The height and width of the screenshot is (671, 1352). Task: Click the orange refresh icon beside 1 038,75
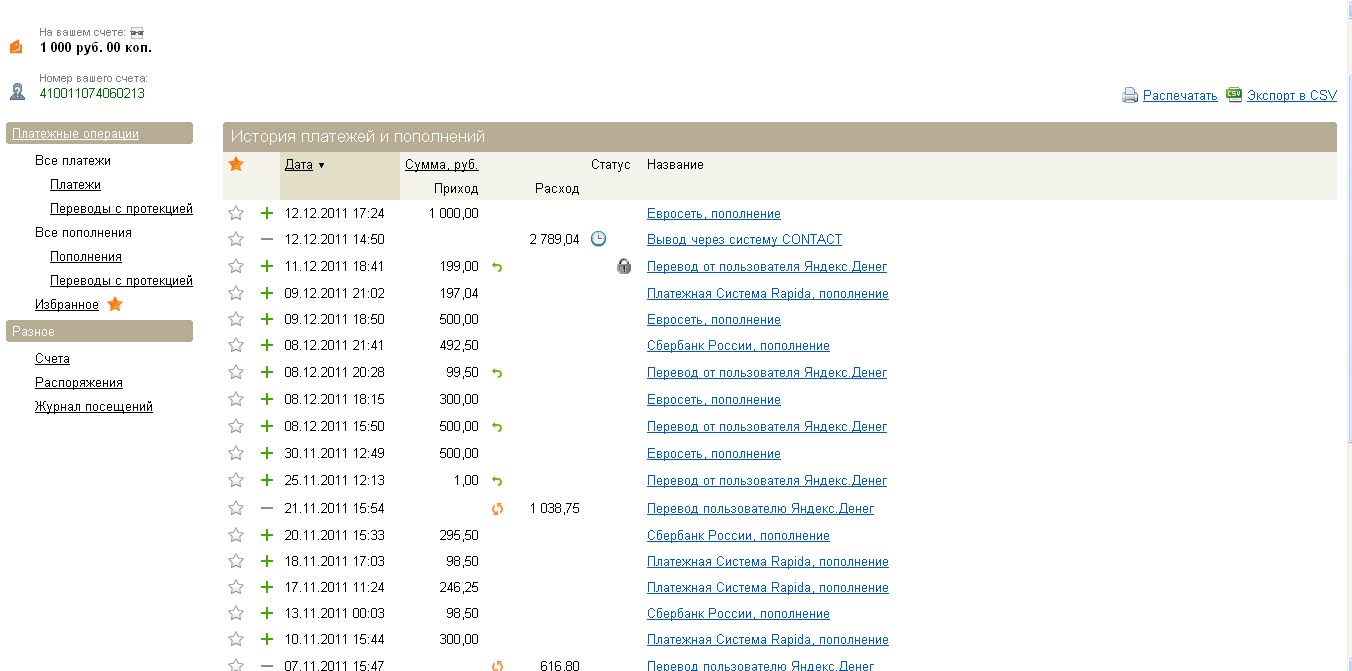tap(497, 509)
